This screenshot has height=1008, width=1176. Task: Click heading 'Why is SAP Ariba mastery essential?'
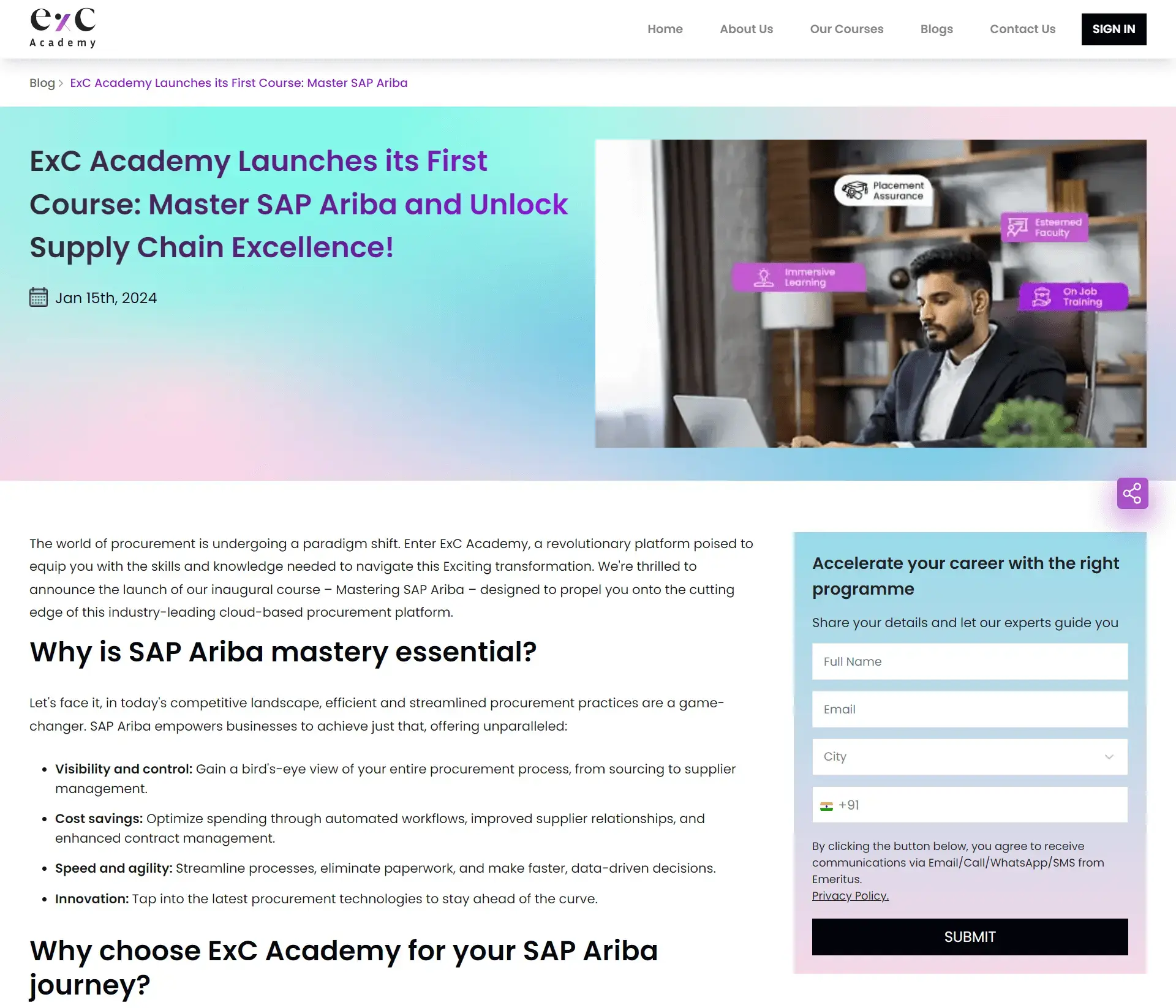tap(283, 652)
